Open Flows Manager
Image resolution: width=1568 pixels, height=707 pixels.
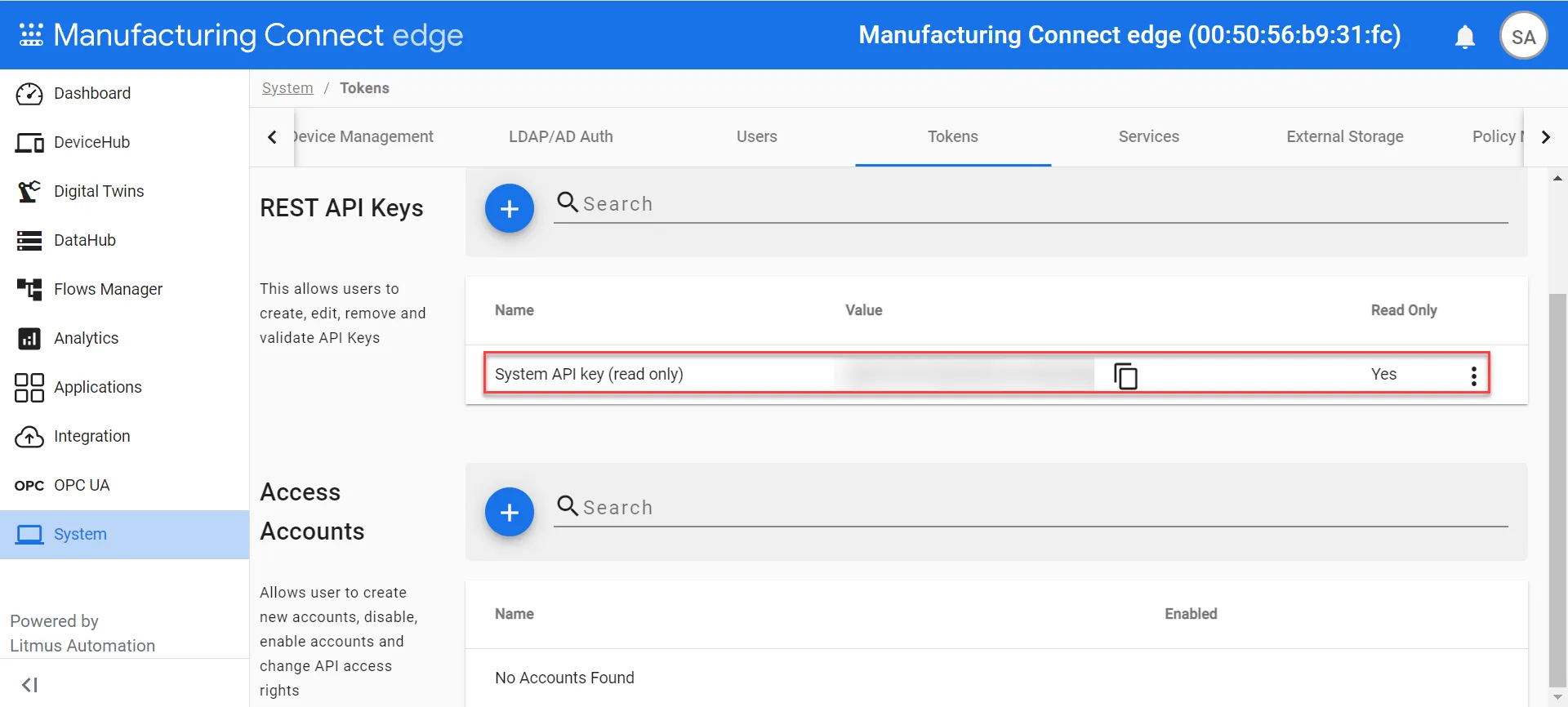(124, 289)
